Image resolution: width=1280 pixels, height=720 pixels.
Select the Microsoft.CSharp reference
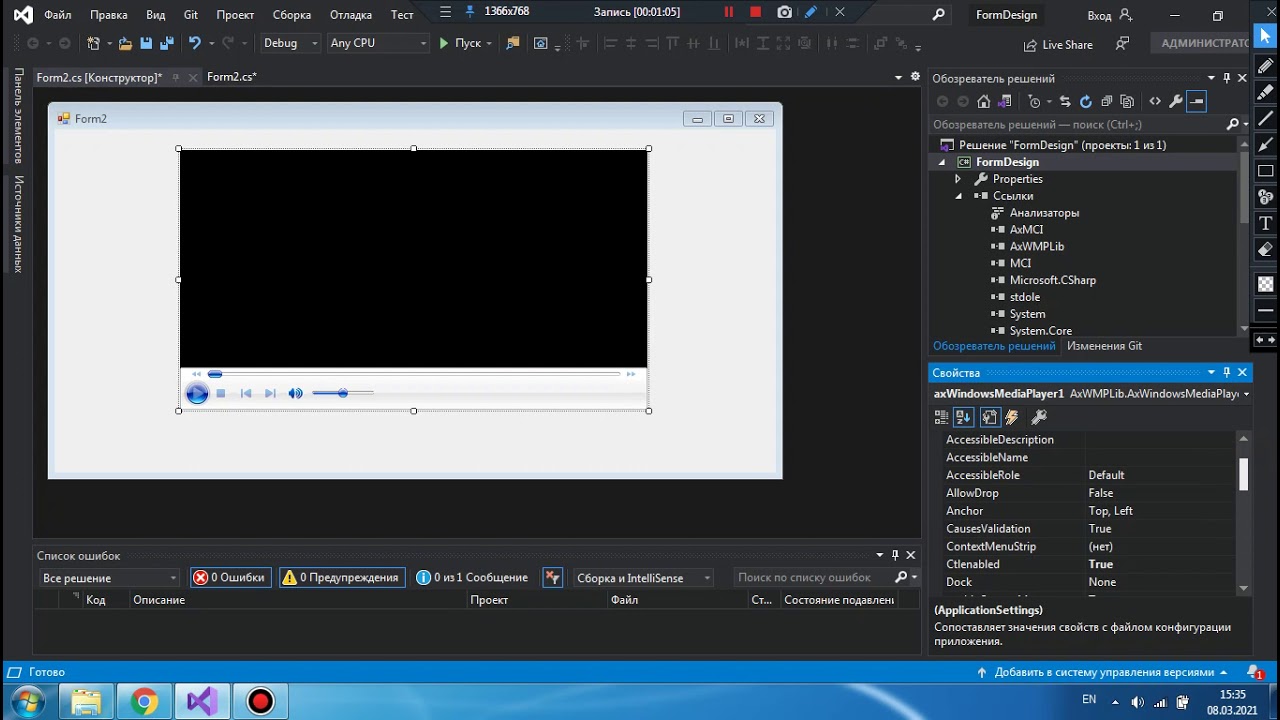[1053, 280]
